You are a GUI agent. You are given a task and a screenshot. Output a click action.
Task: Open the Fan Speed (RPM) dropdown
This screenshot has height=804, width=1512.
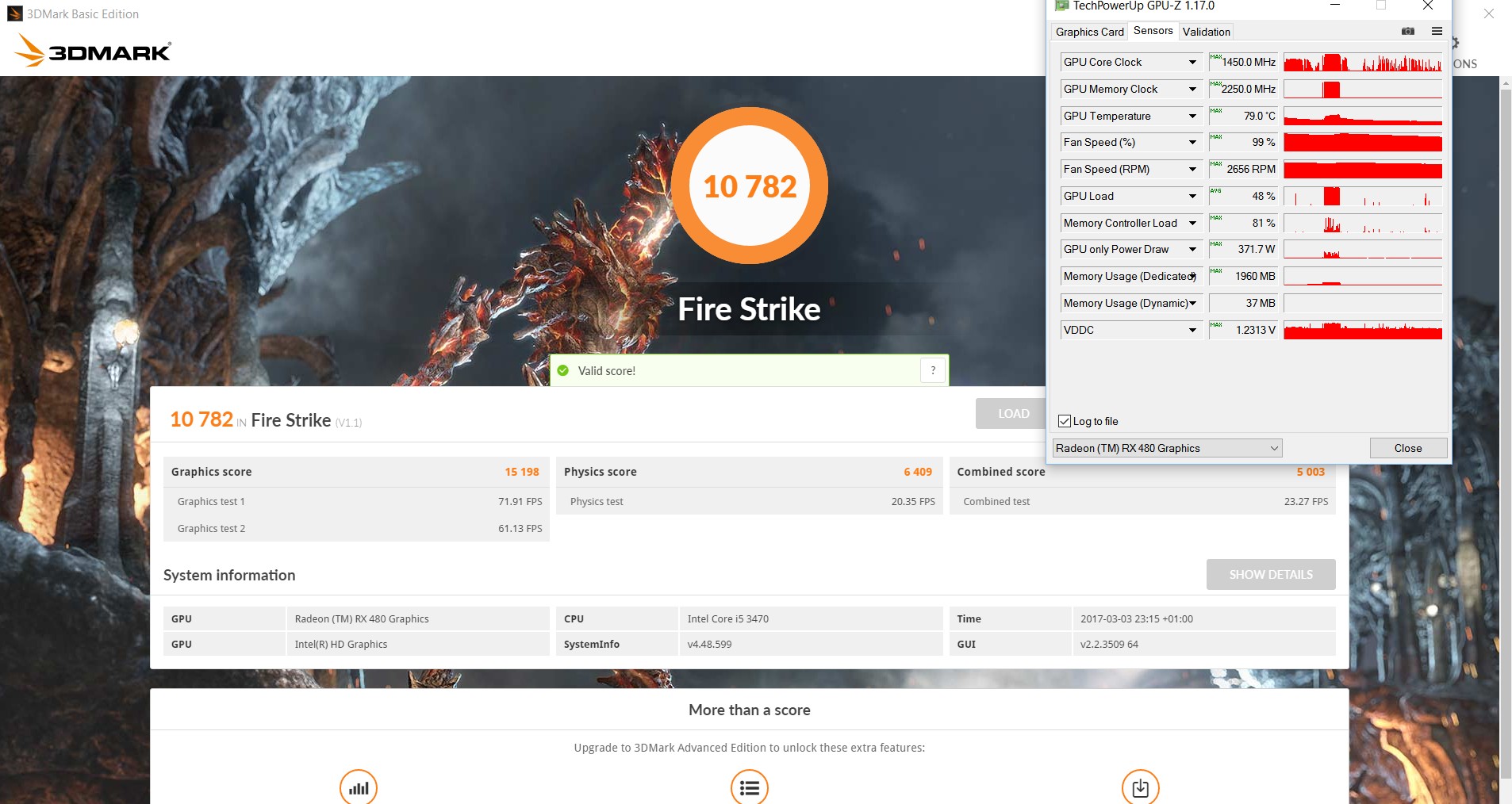[x=1192, y=169]
